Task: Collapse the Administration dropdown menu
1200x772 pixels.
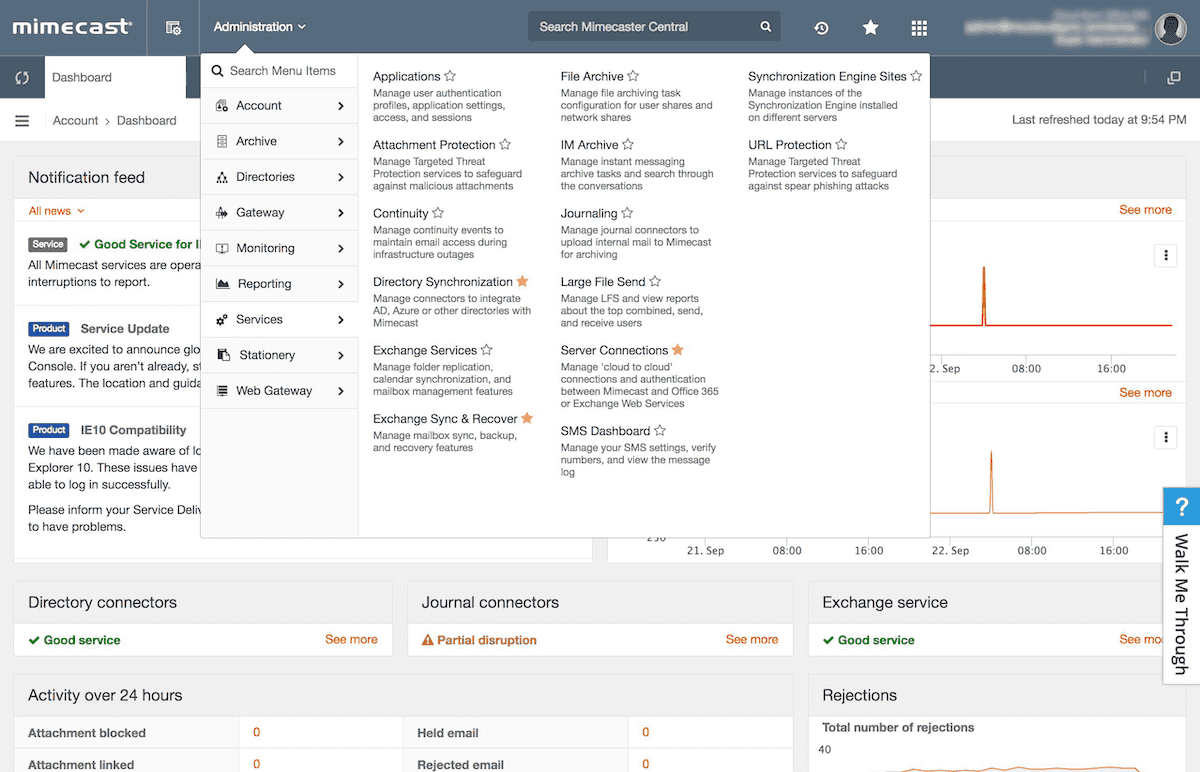Action: click(260, 27)
